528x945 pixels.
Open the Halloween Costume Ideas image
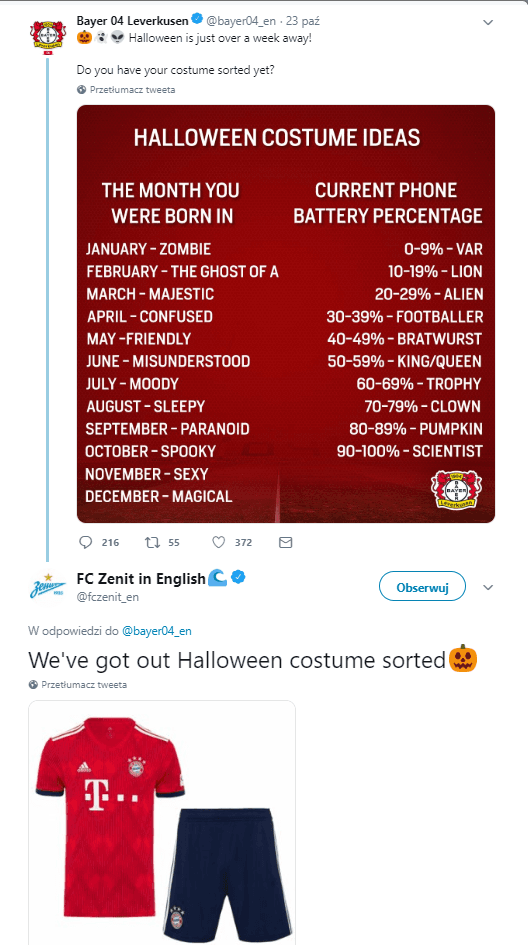(x=286, y=314)
